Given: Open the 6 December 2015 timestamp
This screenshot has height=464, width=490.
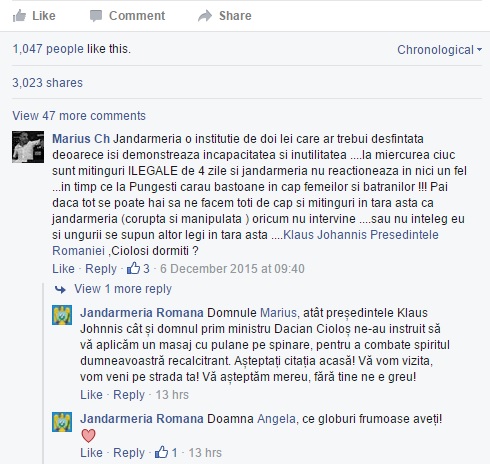Looking at the screenshot, I should [x=232, y=269].
